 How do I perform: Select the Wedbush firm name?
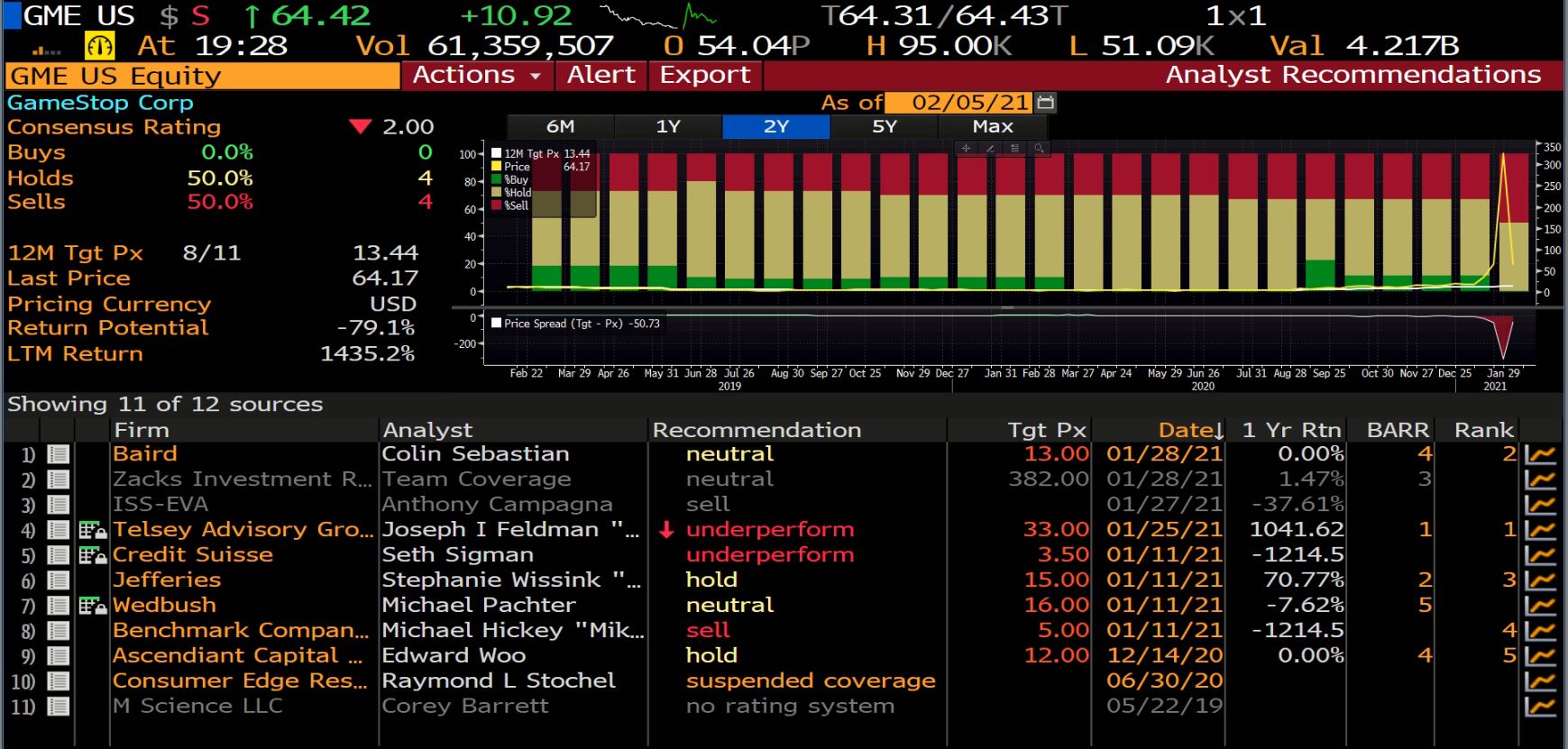[165, 606]
